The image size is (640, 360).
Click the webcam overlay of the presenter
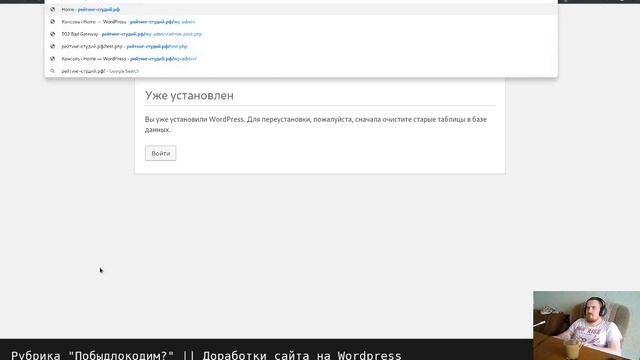coord(587,325)
